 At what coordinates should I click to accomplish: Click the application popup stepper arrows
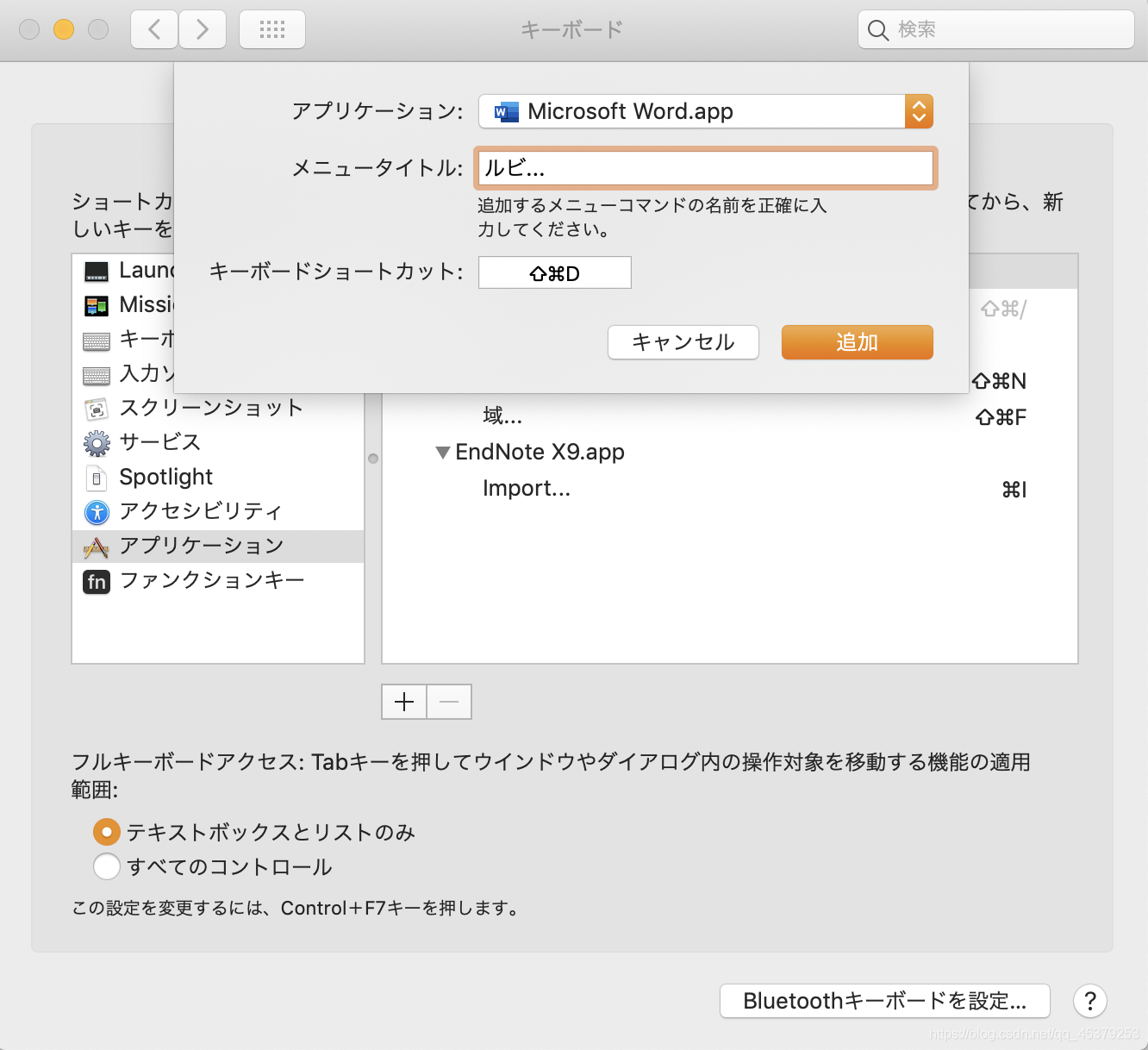[x=919, y=111]
